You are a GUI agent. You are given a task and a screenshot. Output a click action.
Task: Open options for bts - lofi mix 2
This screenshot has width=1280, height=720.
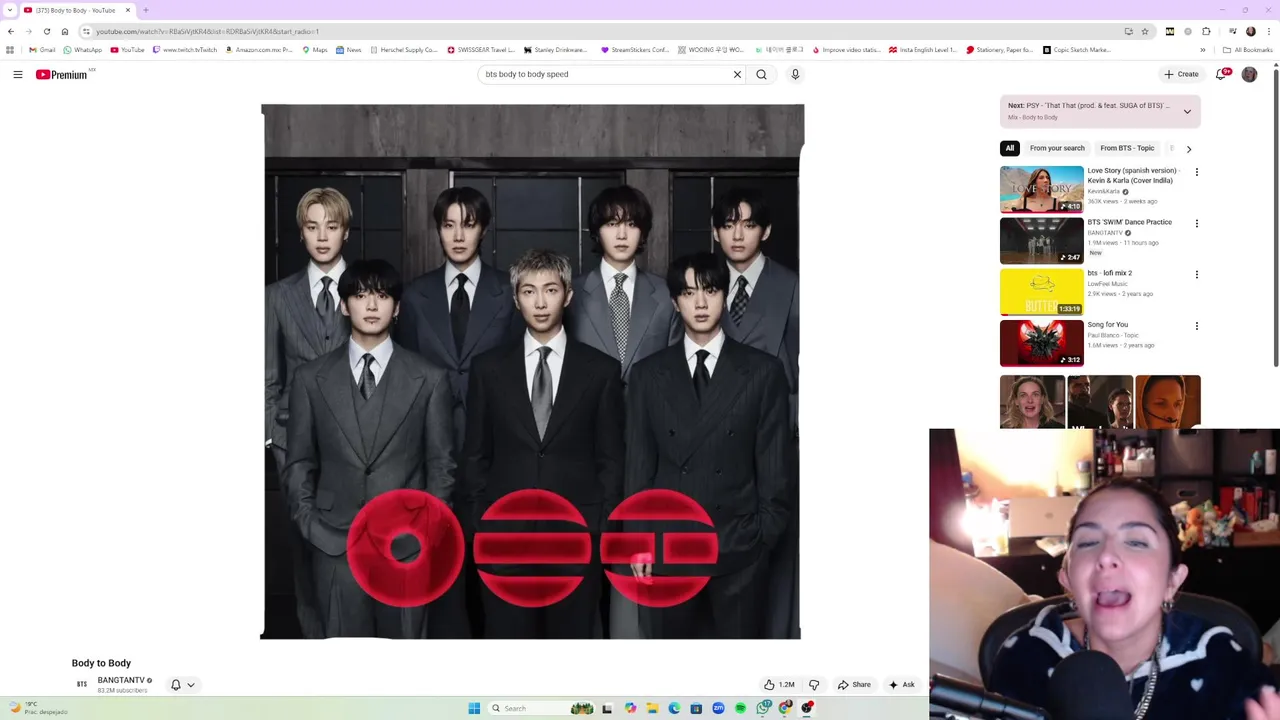(x=1196, y=274)
